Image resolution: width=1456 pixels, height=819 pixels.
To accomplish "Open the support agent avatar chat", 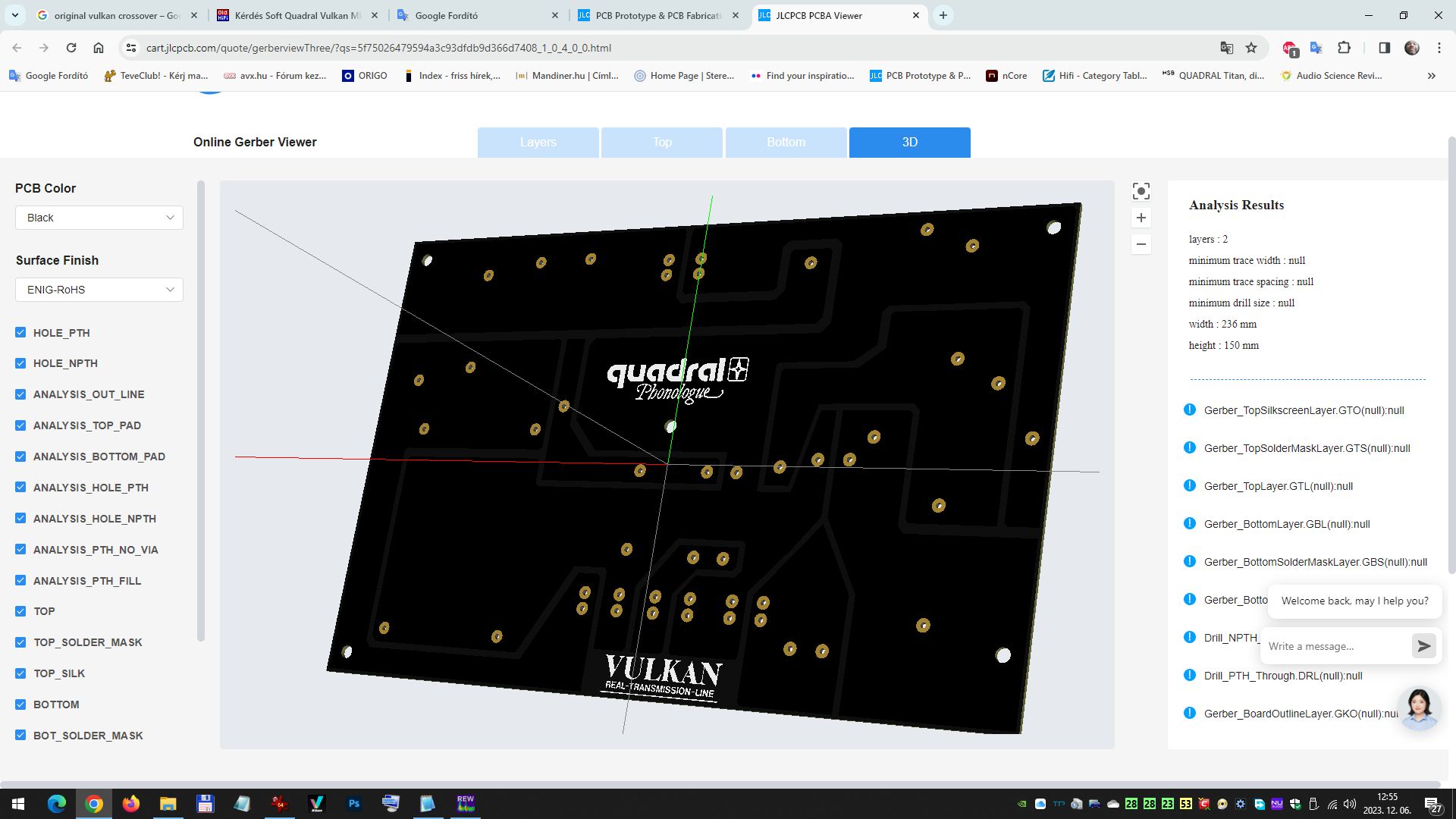I will coord(1419,708).
